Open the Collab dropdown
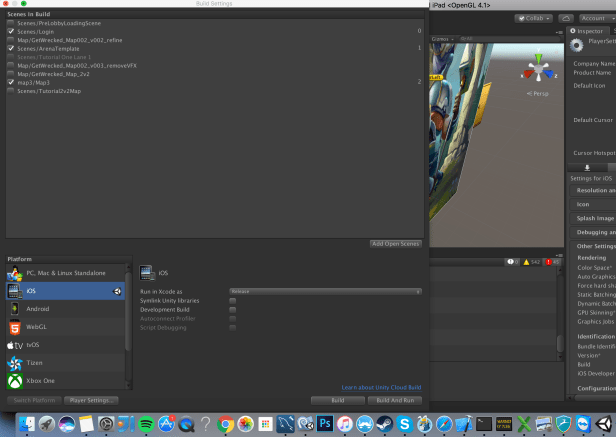 (x=534, y=18)
